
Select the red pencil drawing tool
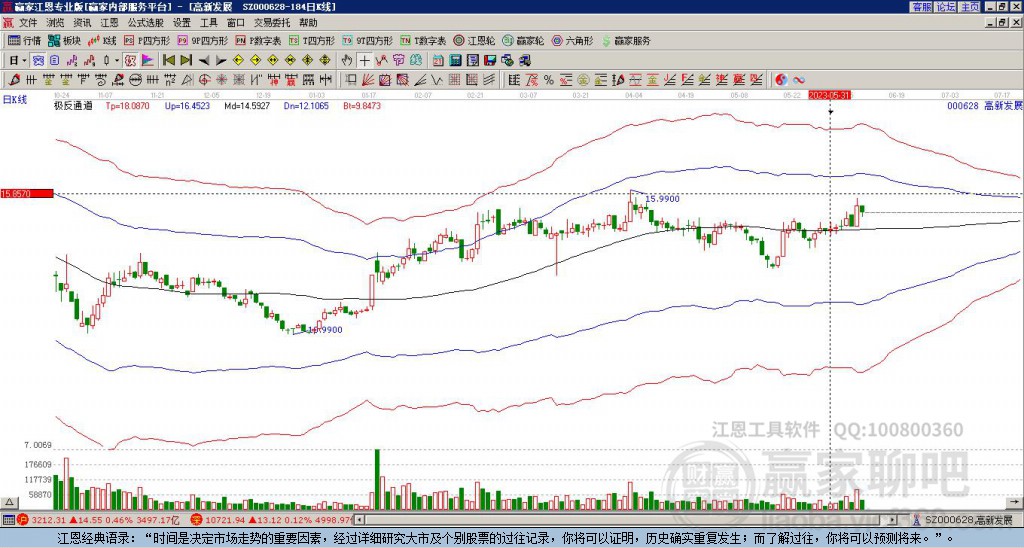point(14,80)
